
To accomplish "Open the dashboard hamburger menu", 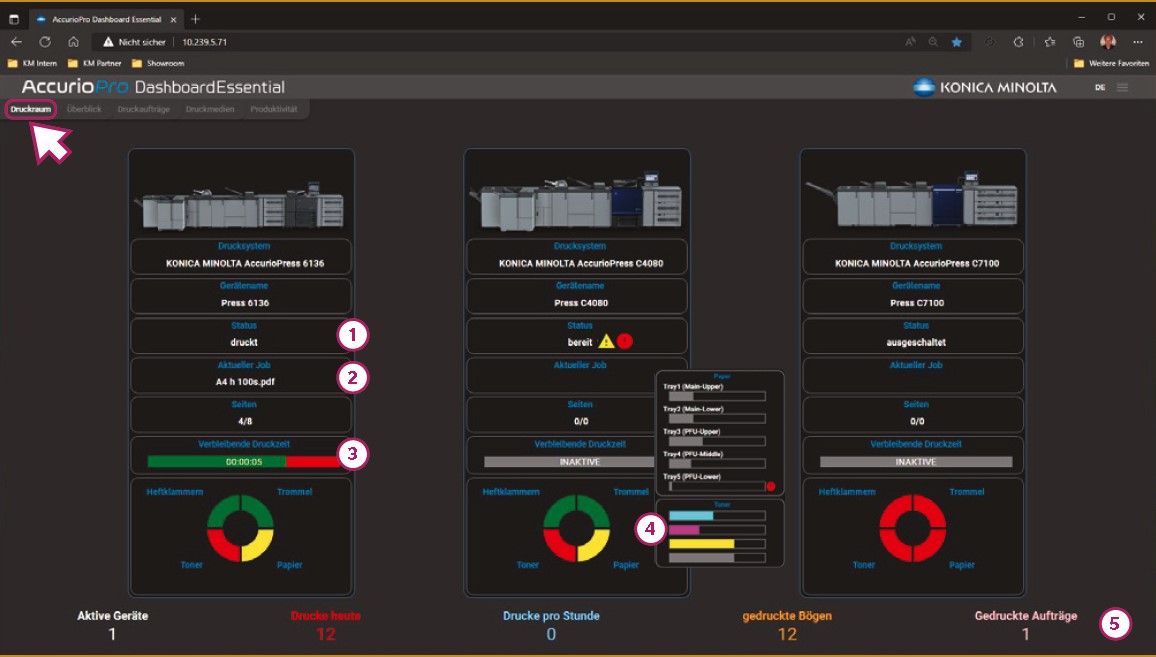I will (x=1122, y=87).
